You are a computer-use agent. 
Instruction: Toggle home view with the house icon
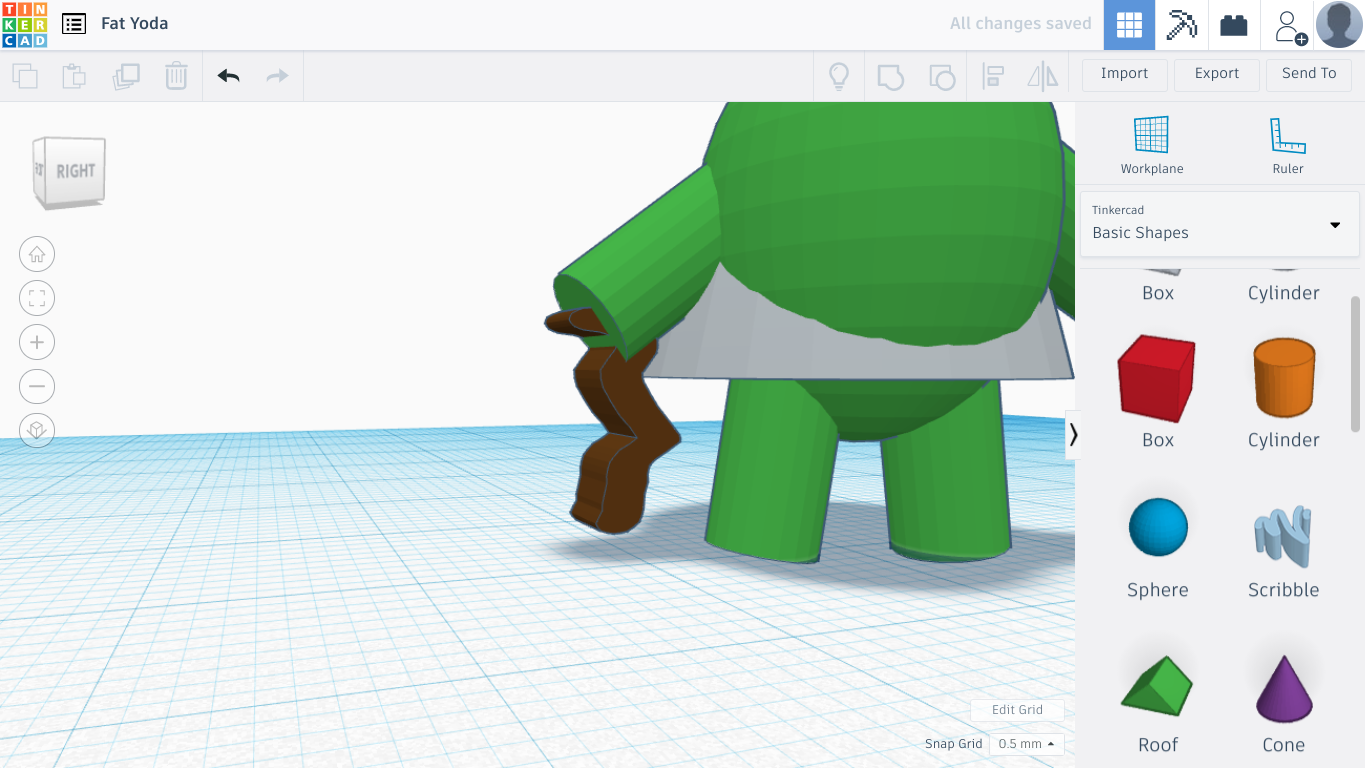37,253
